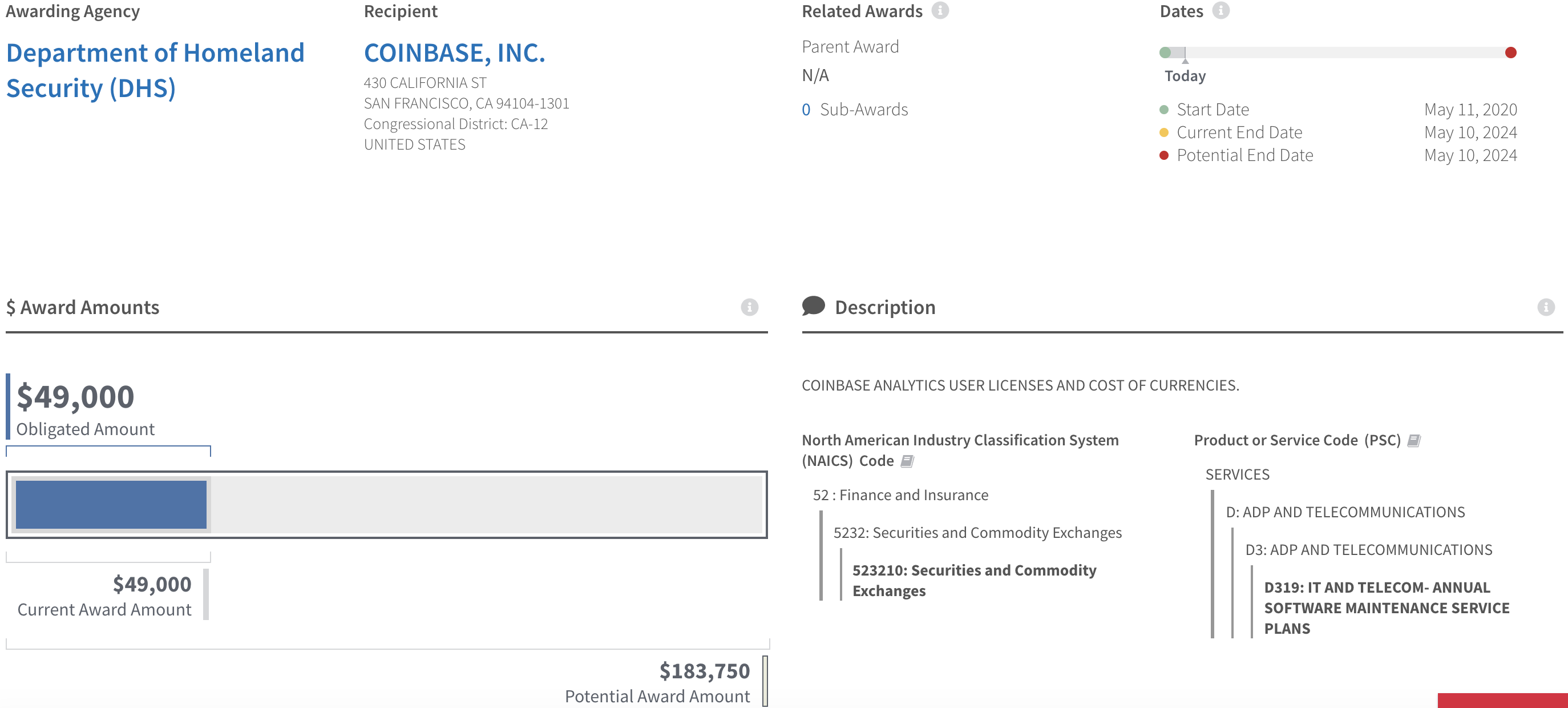Click the Award Amounts section heading
The height and width of the screenshot is (708, 1568).
83,308
